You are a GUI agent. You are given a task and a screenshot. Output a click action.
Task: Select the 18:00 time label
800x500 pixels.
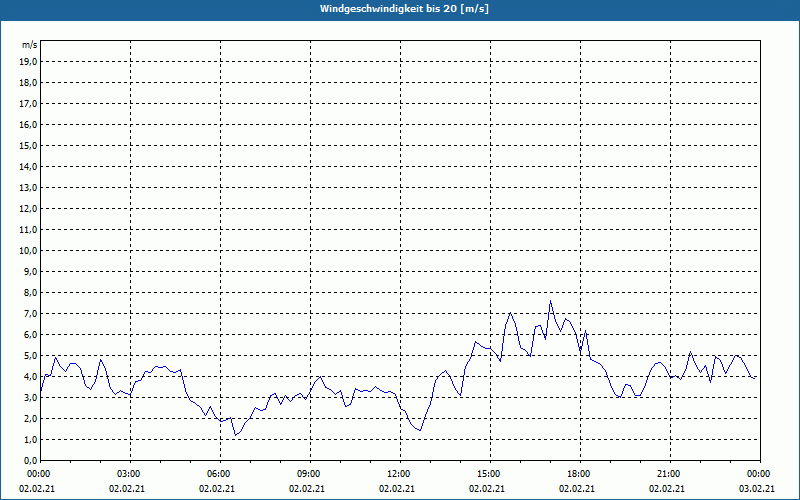coord(577,474)
